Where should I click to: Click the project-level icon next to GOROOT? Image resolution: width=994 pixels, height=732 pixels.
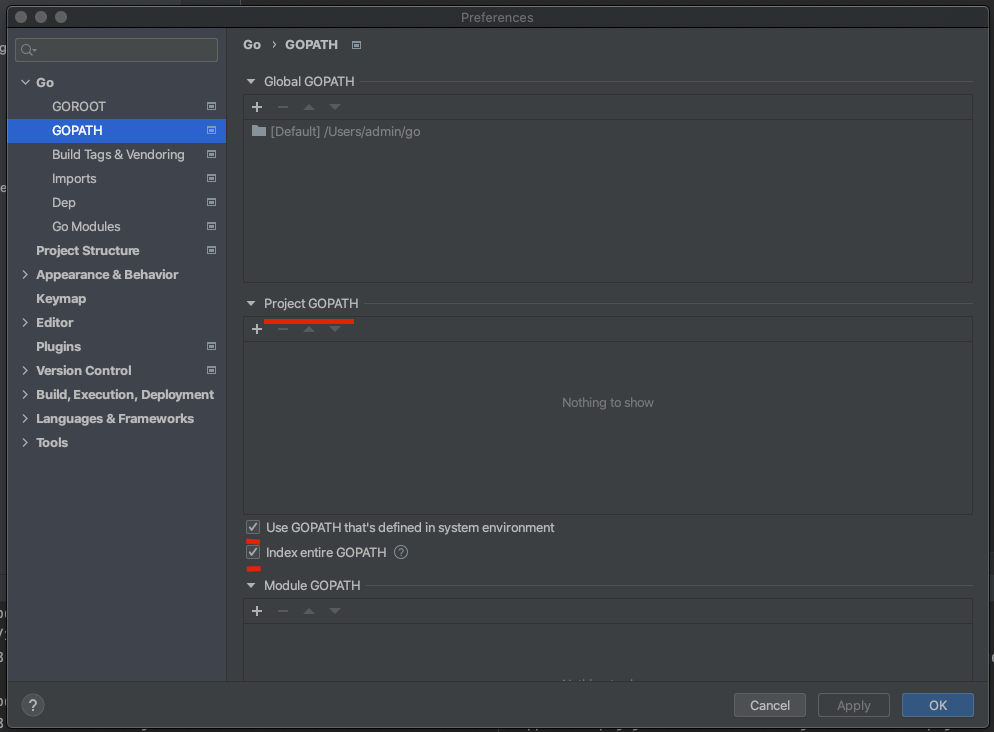click(x=211, y=106)
